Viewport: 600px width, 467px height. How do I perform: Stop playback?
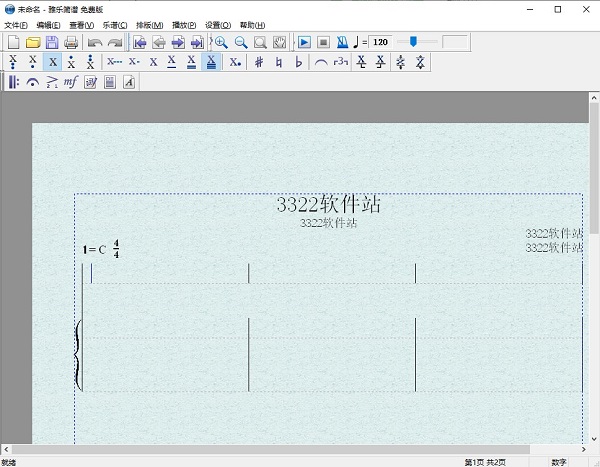[324, 42]
